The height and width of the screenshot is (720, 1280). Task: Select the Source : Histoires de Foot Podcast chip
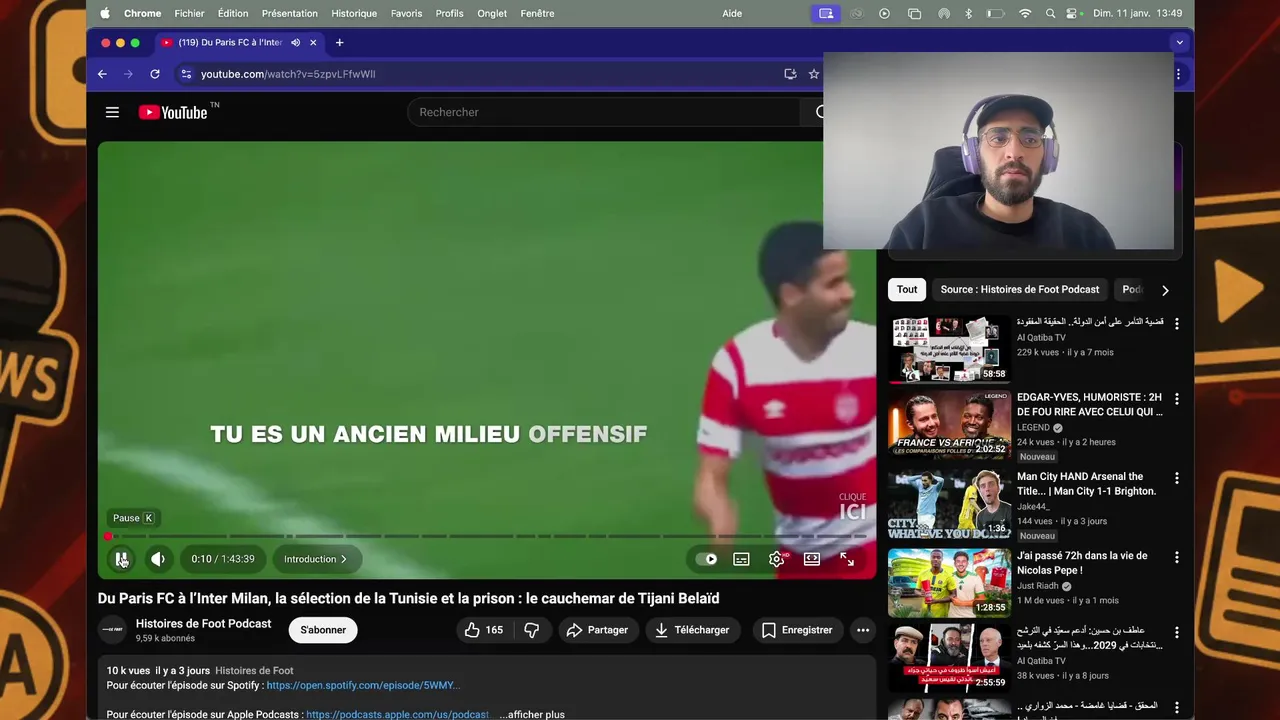[x=1020, y=289]
